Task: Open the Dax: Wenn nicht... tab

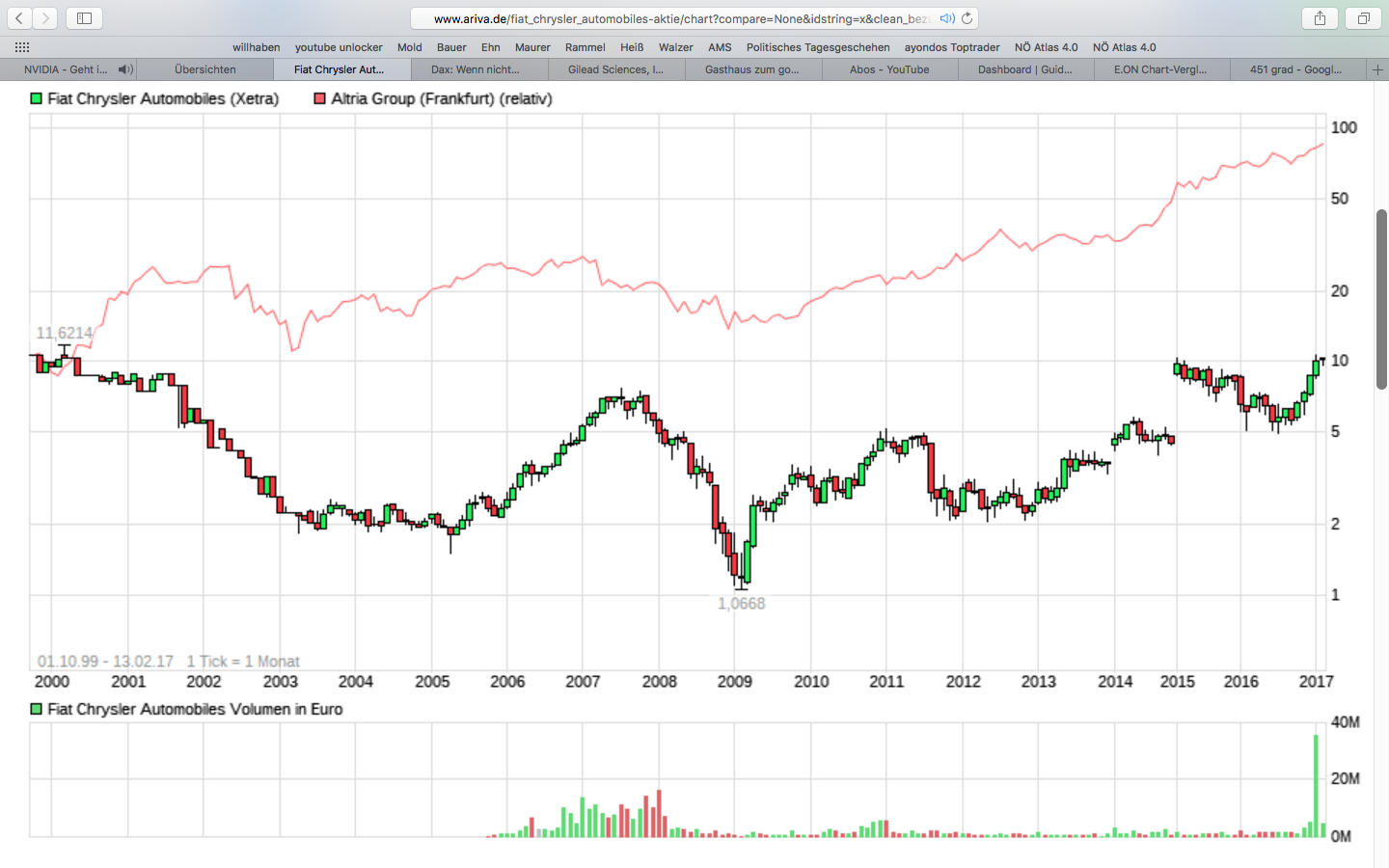Action: 479,69
